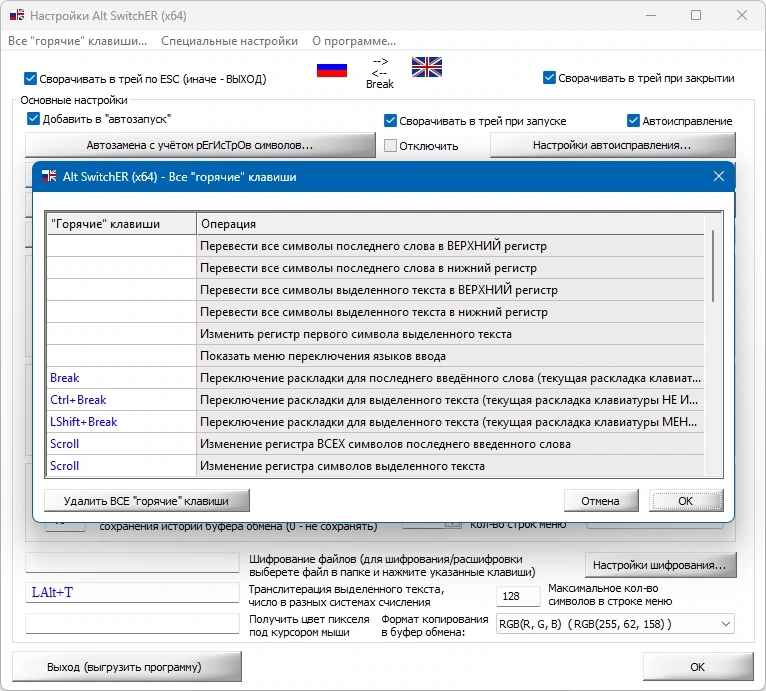Click the Операция column header
Screen dimensions: 766x691
(450, 224)
